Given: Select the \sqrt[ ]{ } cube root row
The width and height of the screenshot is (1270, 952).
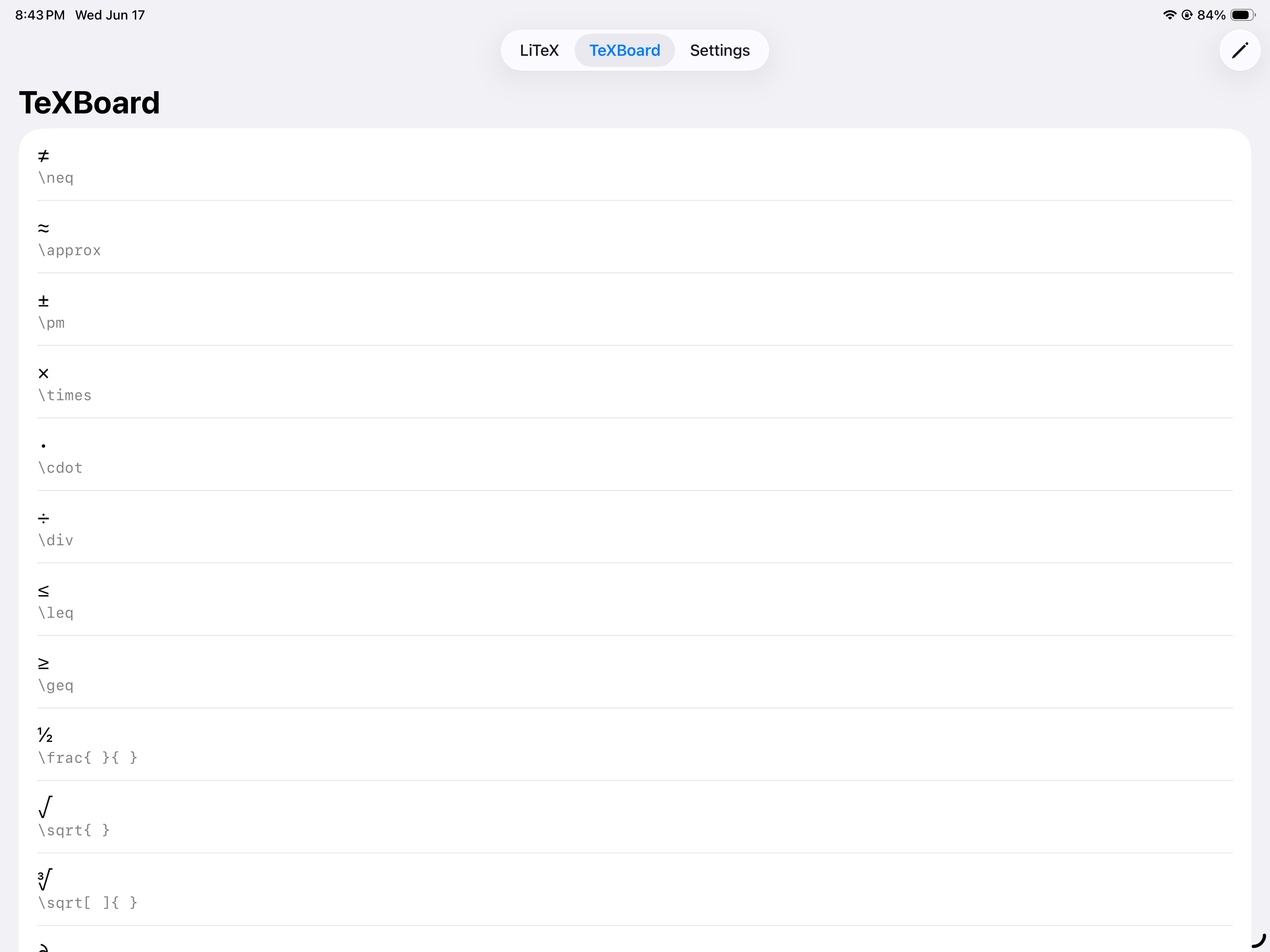Looking at the screenshot, I should coord(635,889).
